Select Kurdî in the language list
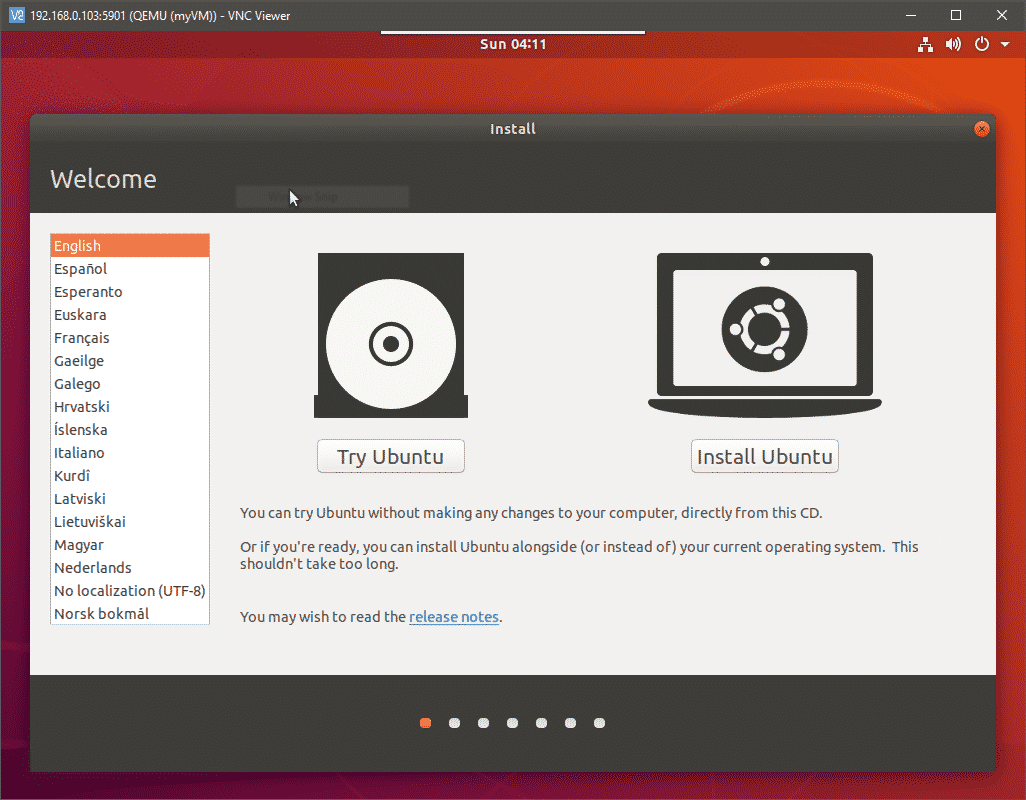The width and height of the screenshot is (1026, 800). click(x=130, y=476)
